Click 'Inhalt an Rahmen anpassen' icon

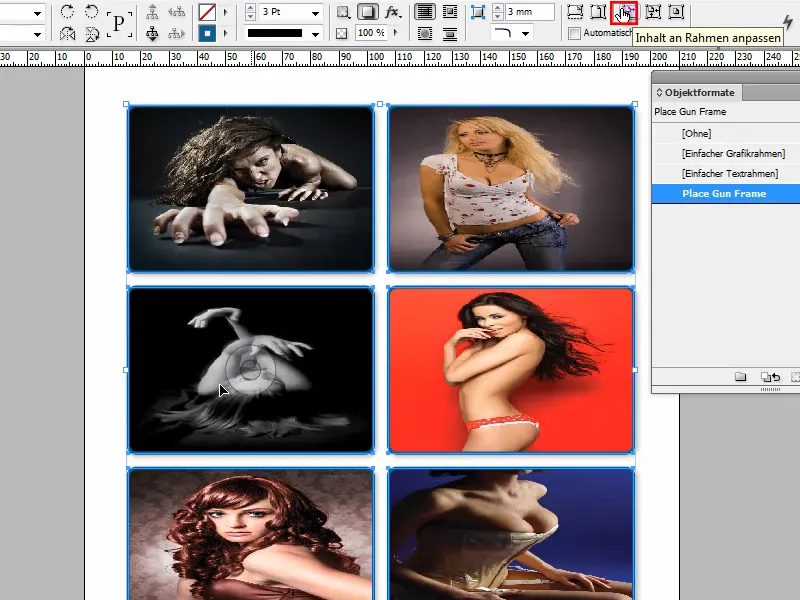(x=623, y=12)
